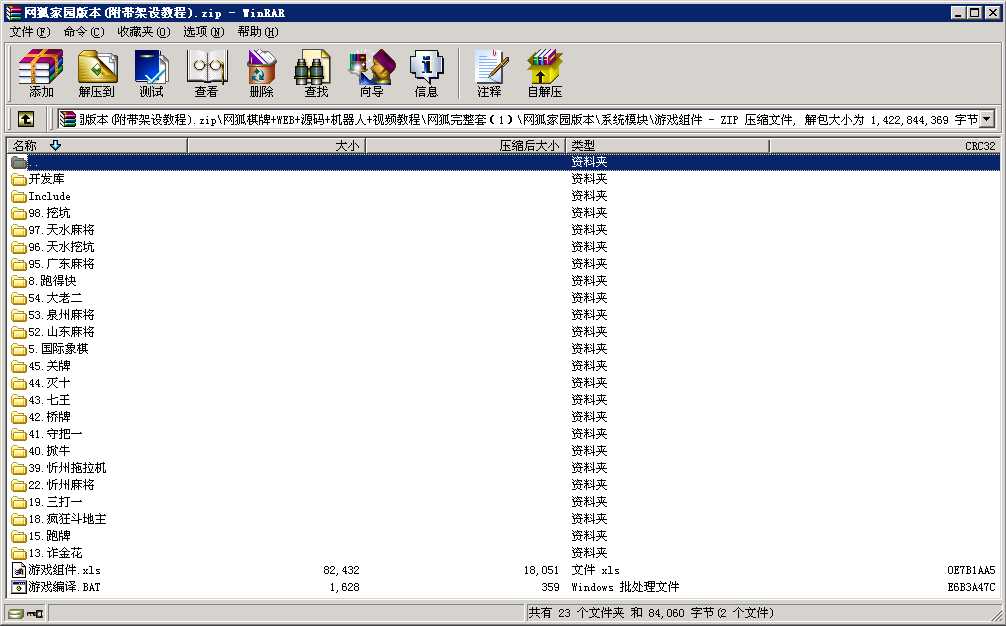1006x626 pixels.
Task: Sort by 名称 column header
Action: (x=97, y=146)
